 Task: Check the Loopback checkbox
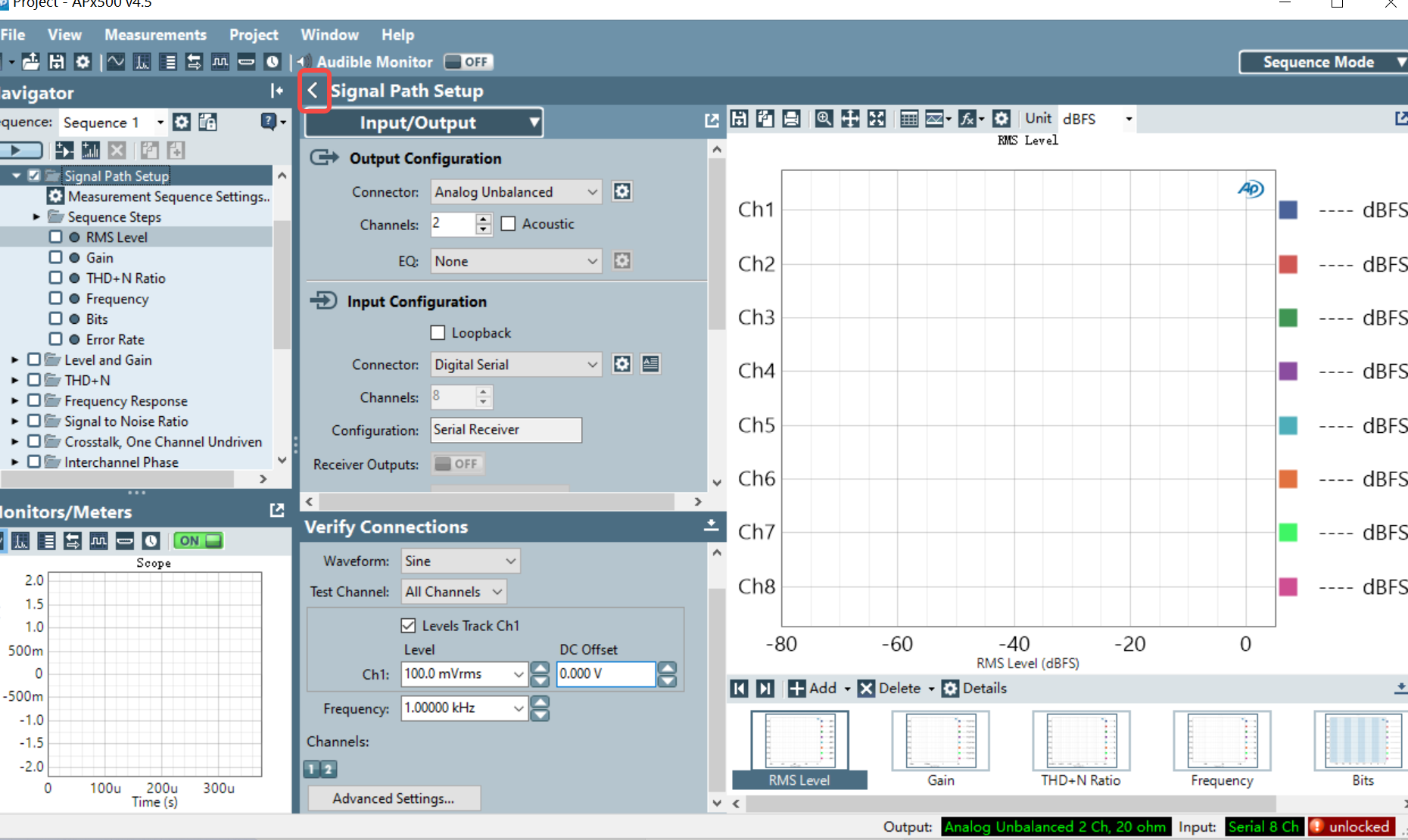point(438,333)
